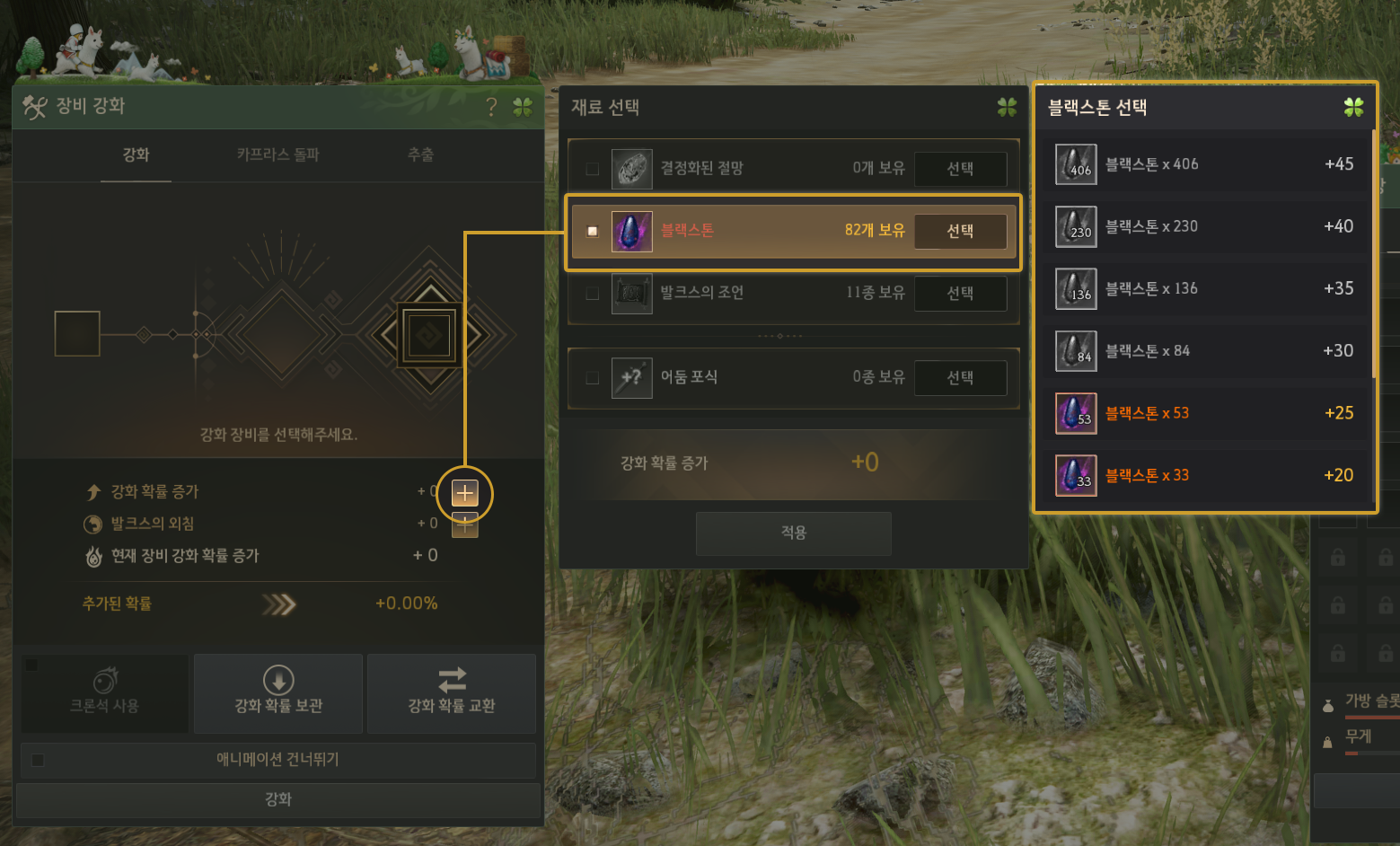This screenshot has width=1400, height=846.
Task: Click the plus icon next to 강화 확률 증가
Action: tap(464, 493)
